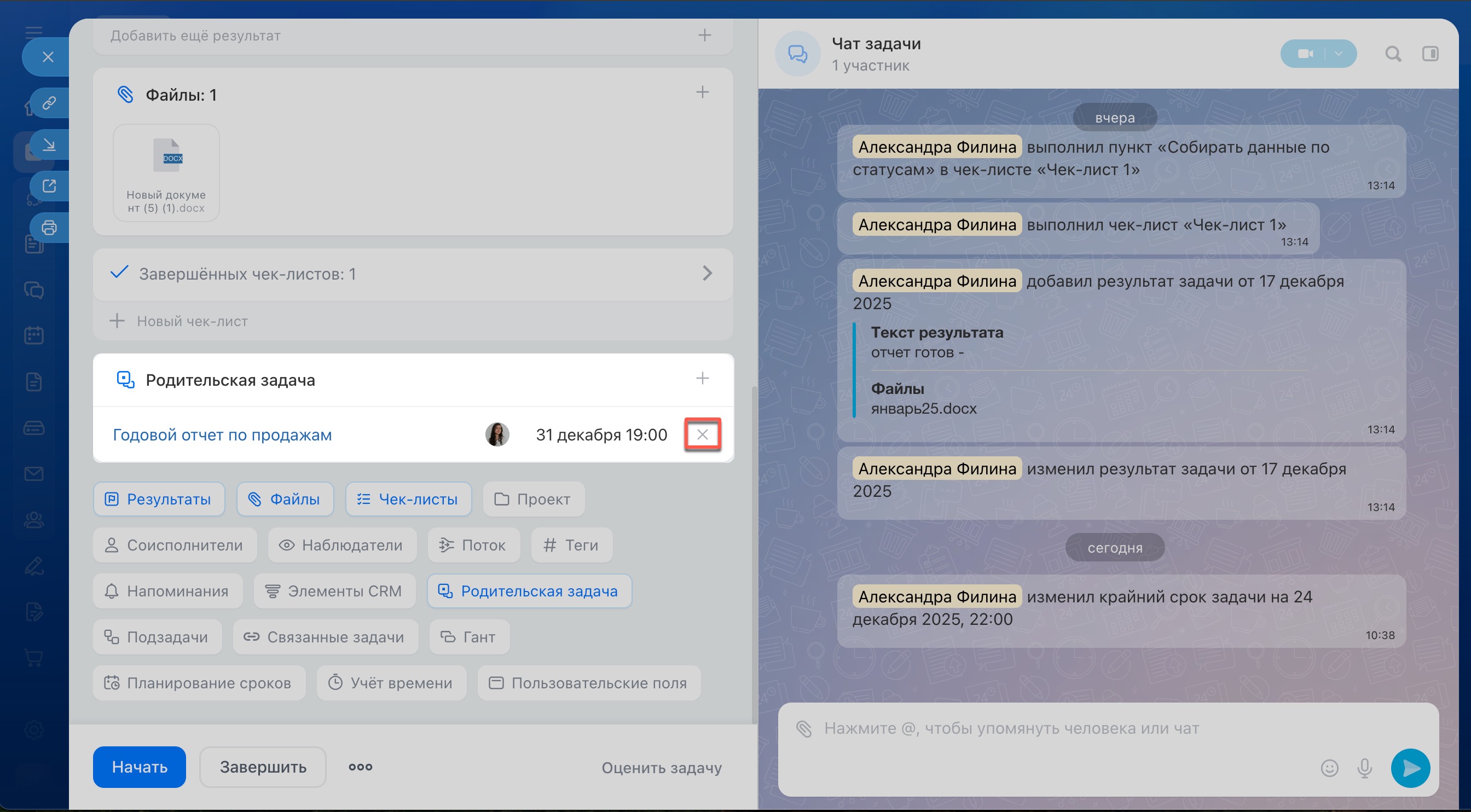Select the Учёт времени chip
This screenshot has width=1471, height=812.
391,683
